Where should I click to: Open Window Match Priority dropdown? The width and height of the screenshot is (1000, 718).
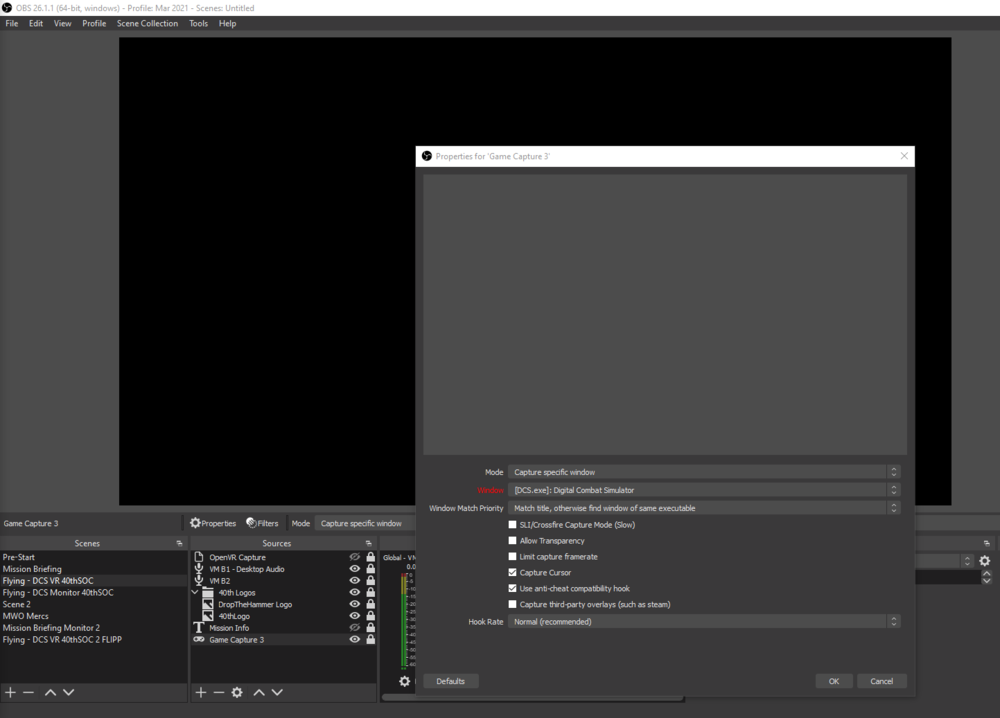pyautogui.click(x=703, y=508)
